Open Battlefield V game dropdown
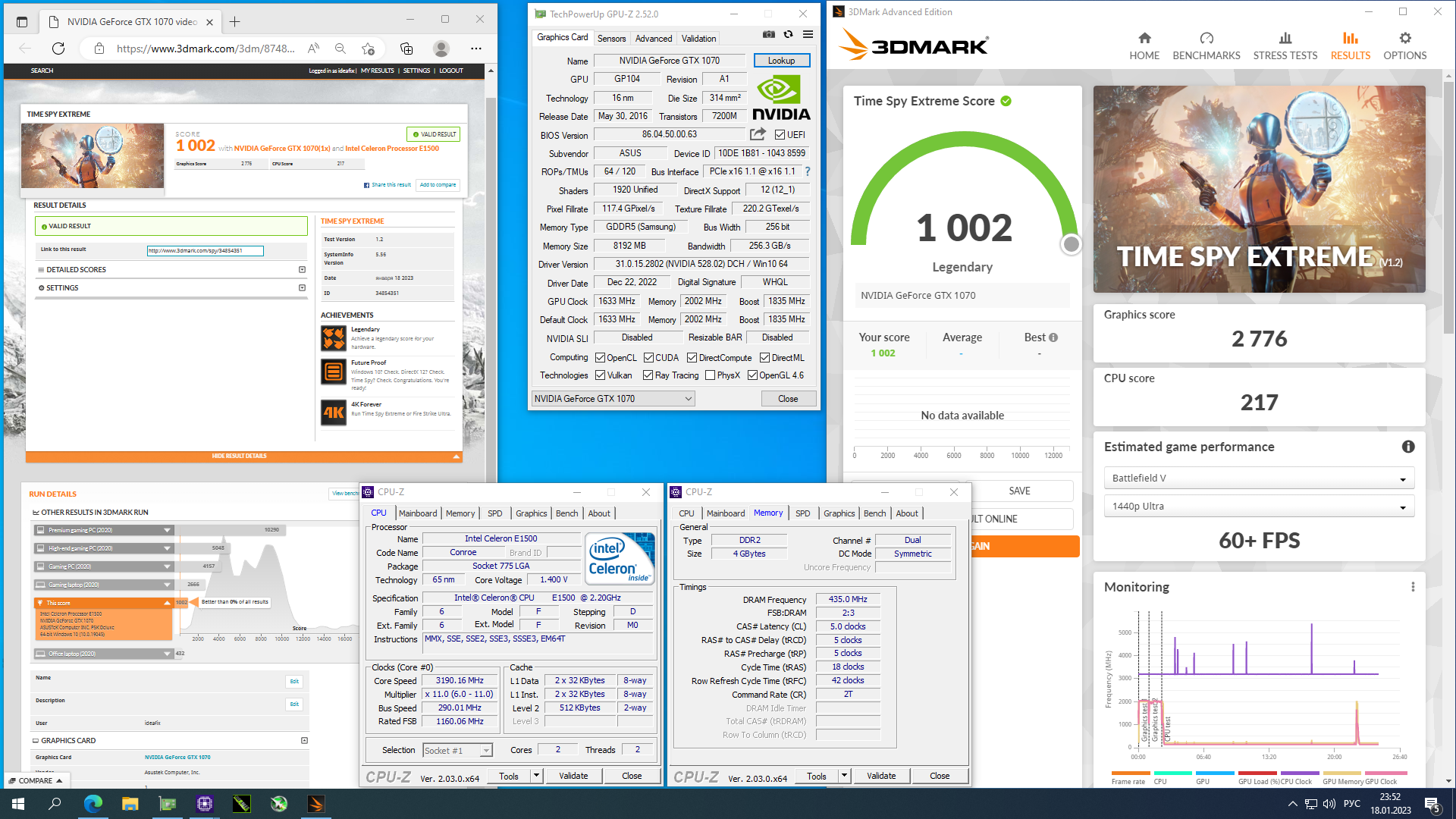 1259,479
